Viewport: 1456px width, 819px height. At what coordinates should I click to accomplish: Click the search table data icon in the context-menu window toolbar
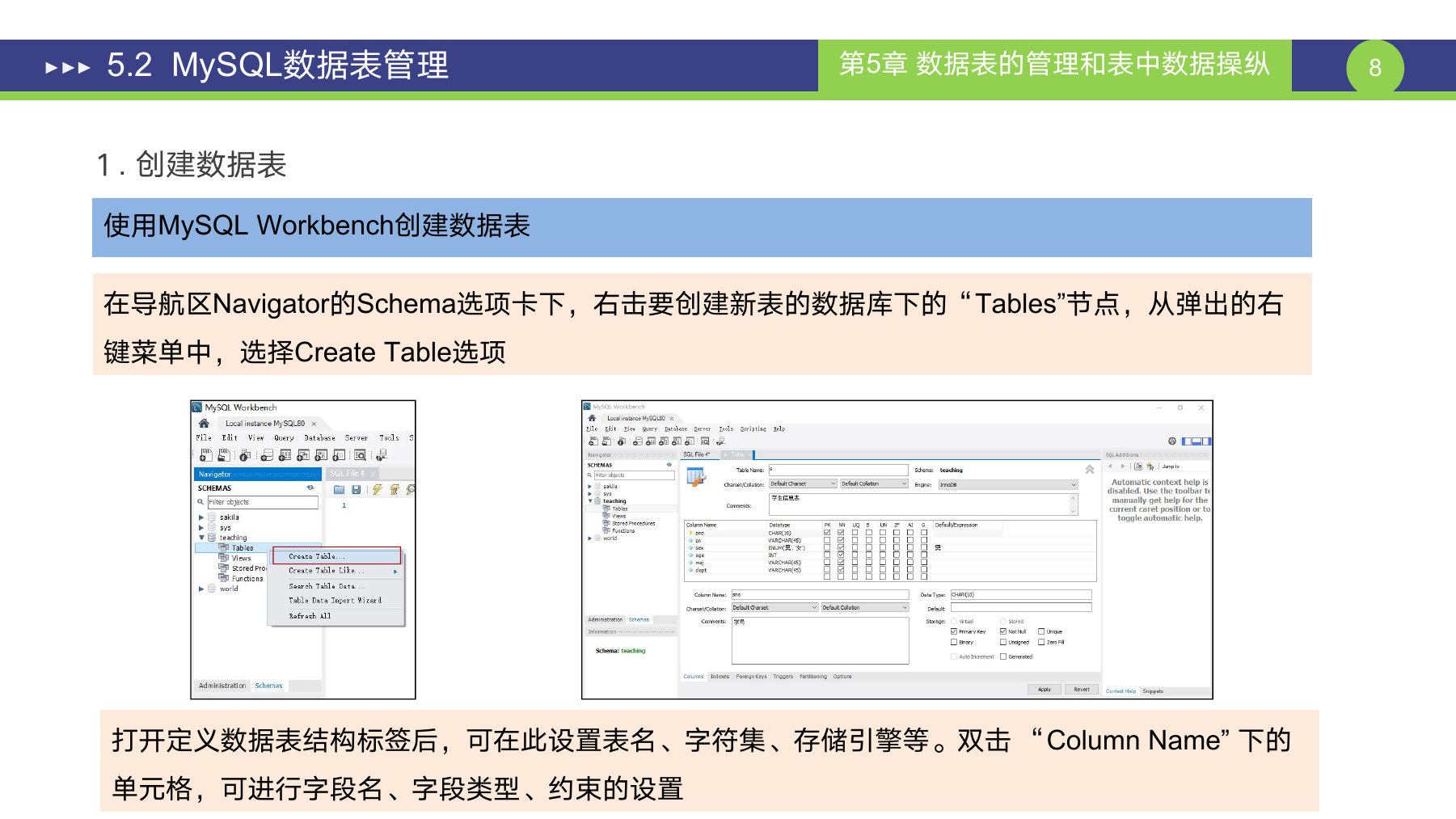361,455
